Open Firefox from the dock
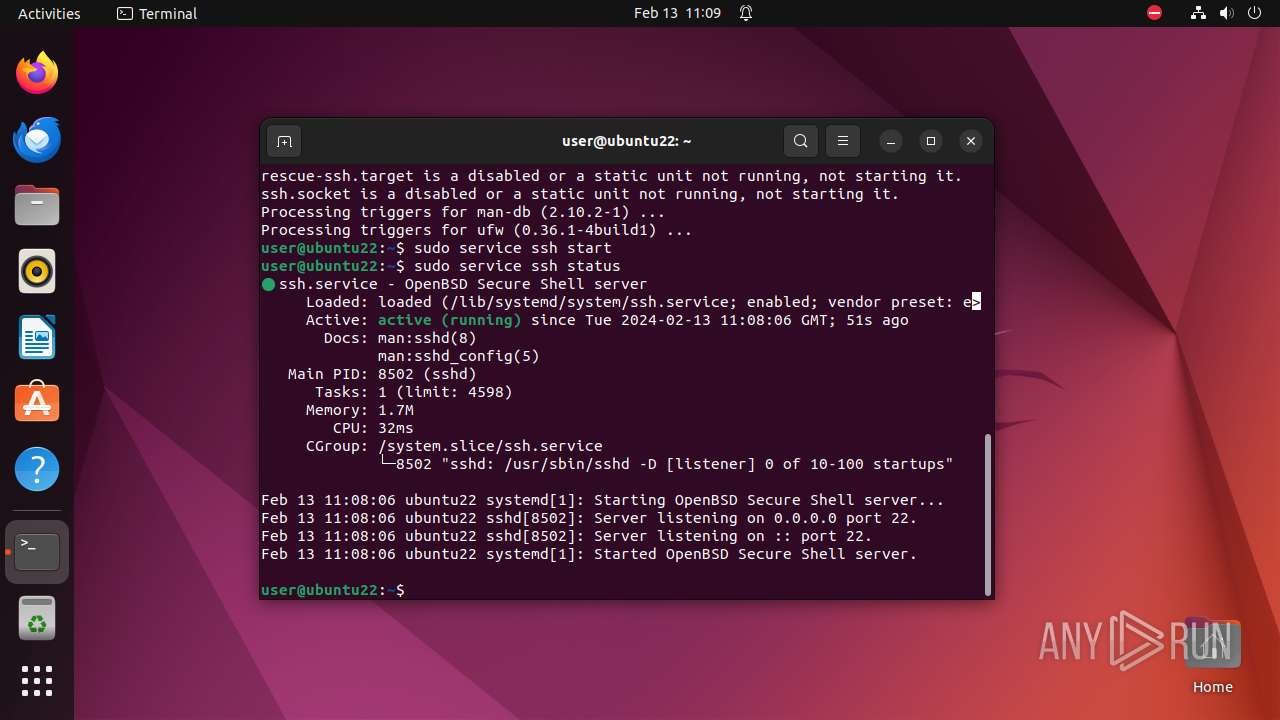 tap(37, 73)
